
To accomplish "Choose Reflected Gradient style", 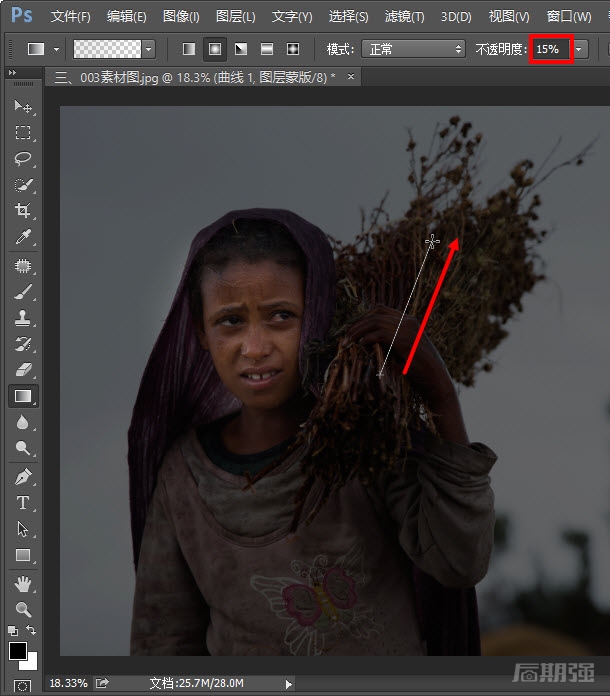I will coord(267,49).
